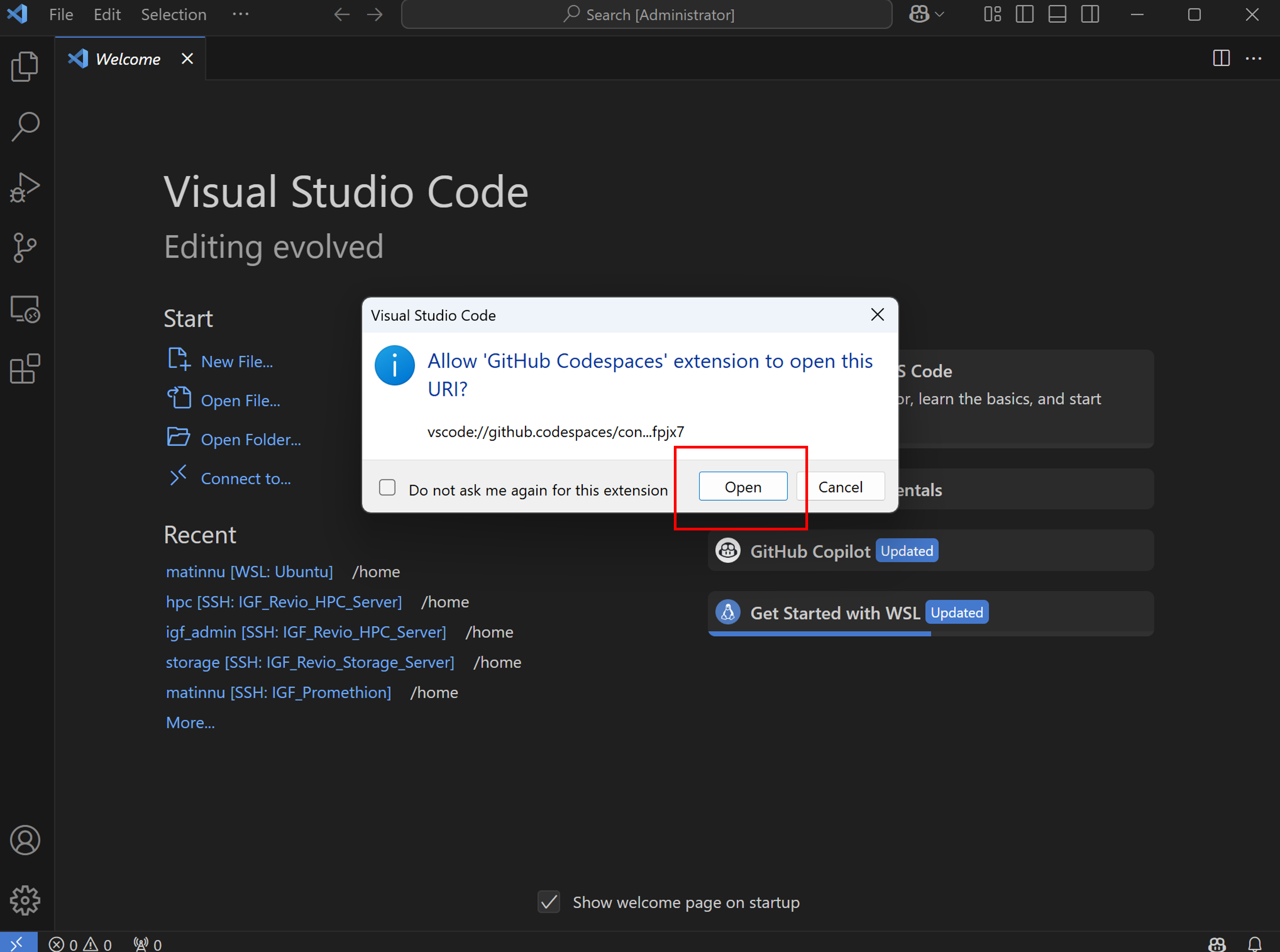Uncheck 'Show welcome page on startup'
The height and width of the screenshot is (952, 1280).
pos(548,902)
